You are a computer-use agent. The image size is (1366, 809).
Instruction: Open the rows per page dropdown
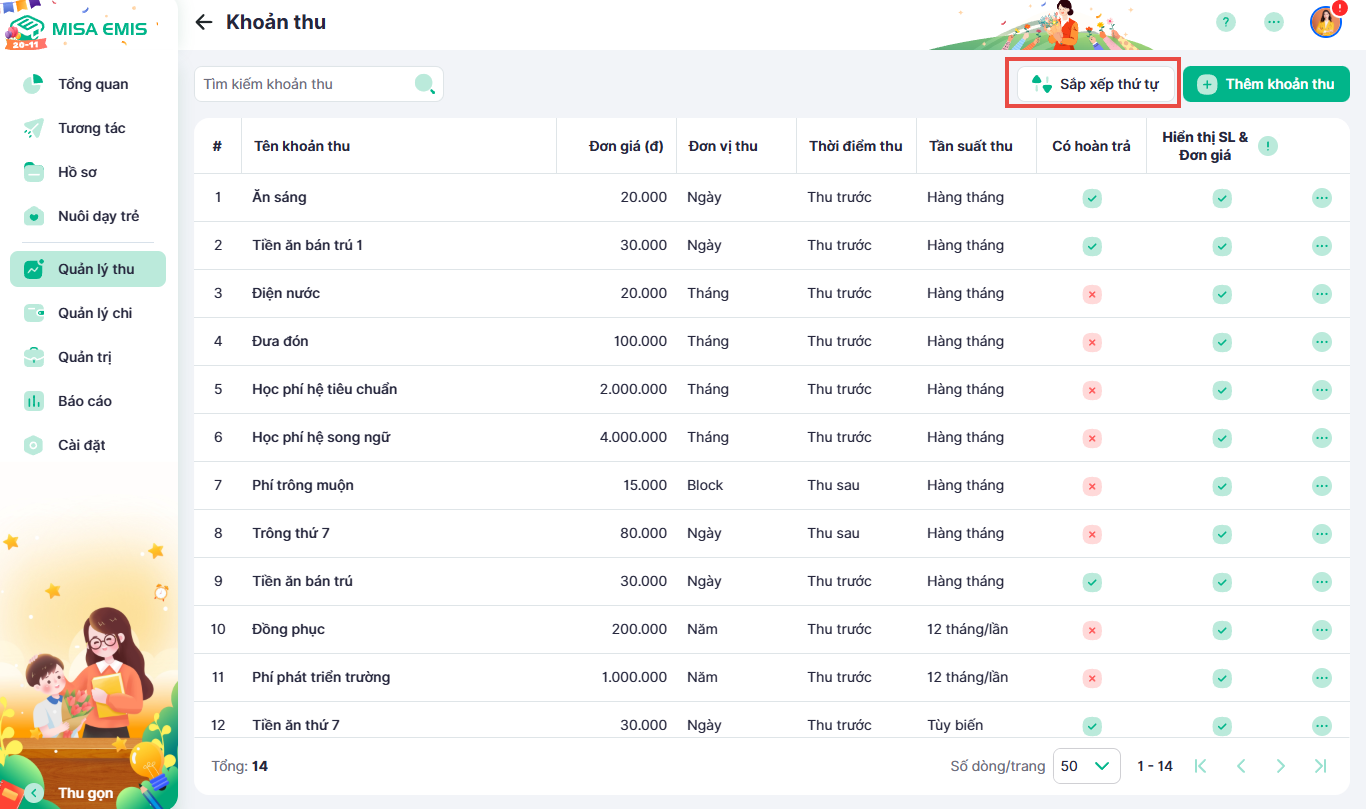1086,766
